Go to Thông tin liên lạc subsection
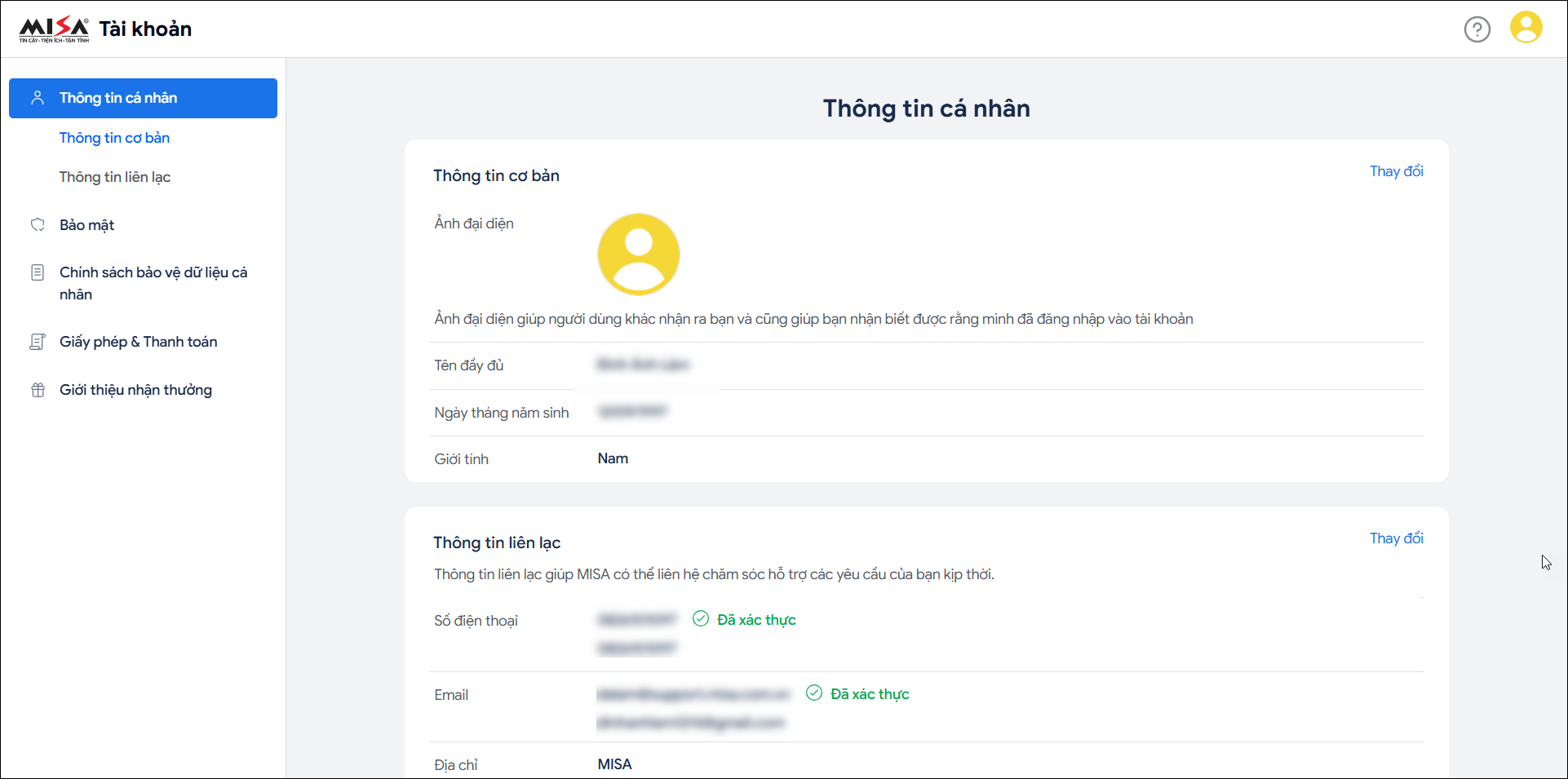The width and height of the screenshot is (1568, 779). click(x=114, y=177)
